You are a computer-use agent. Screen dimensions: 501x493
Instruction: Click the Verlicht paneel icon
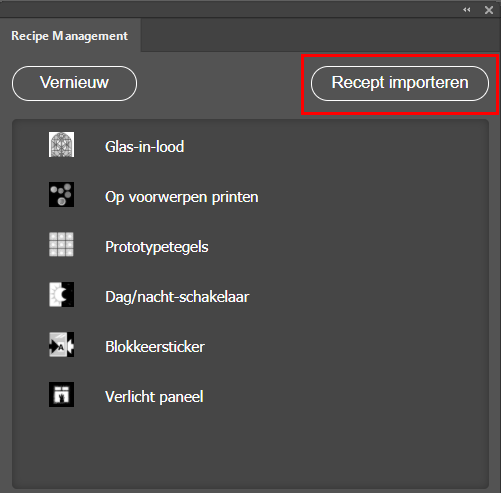(x=61, y=395)
